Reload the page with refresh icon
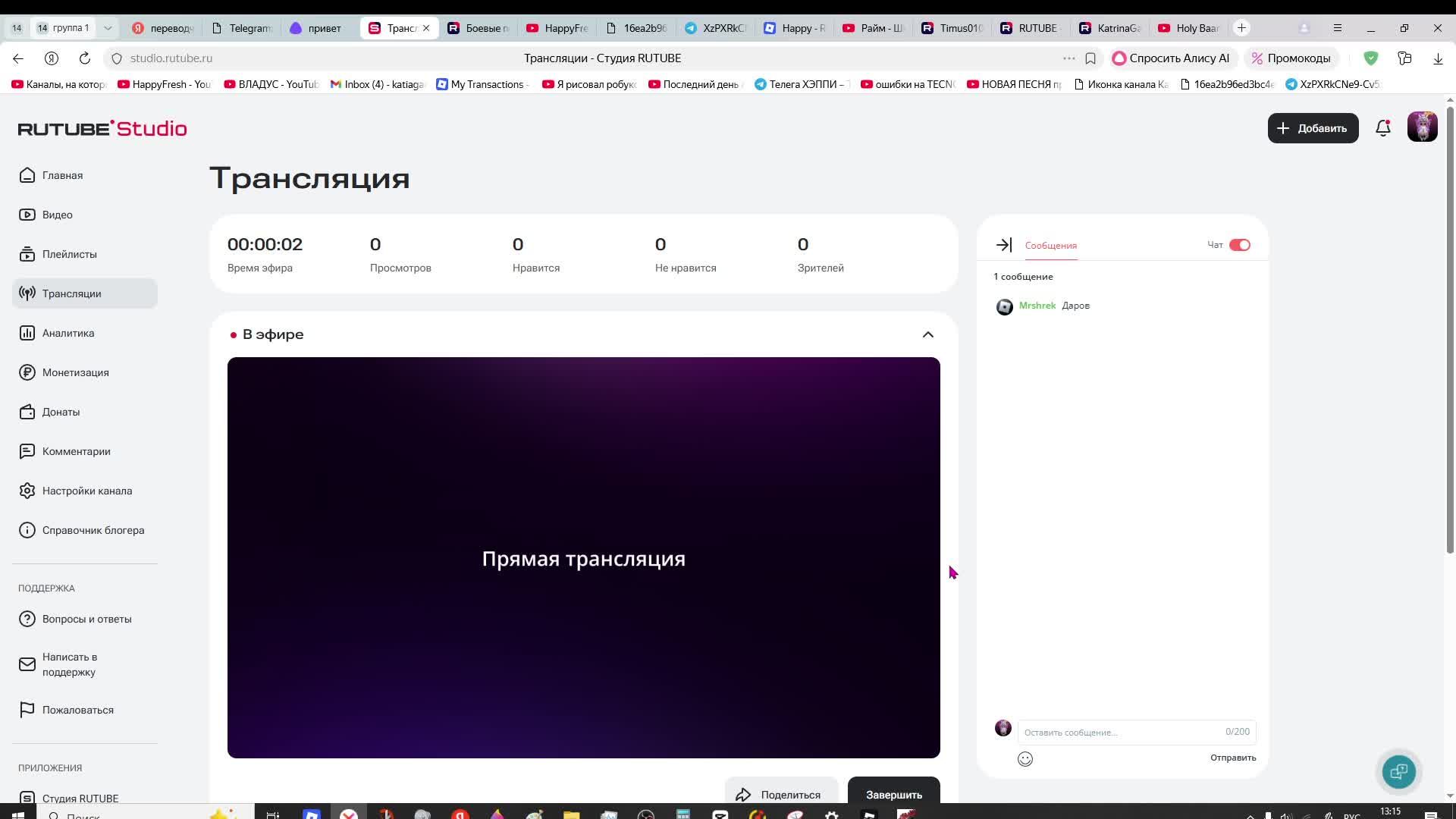1456x819 pixels. pyautogui.click(x=85, y=58)
